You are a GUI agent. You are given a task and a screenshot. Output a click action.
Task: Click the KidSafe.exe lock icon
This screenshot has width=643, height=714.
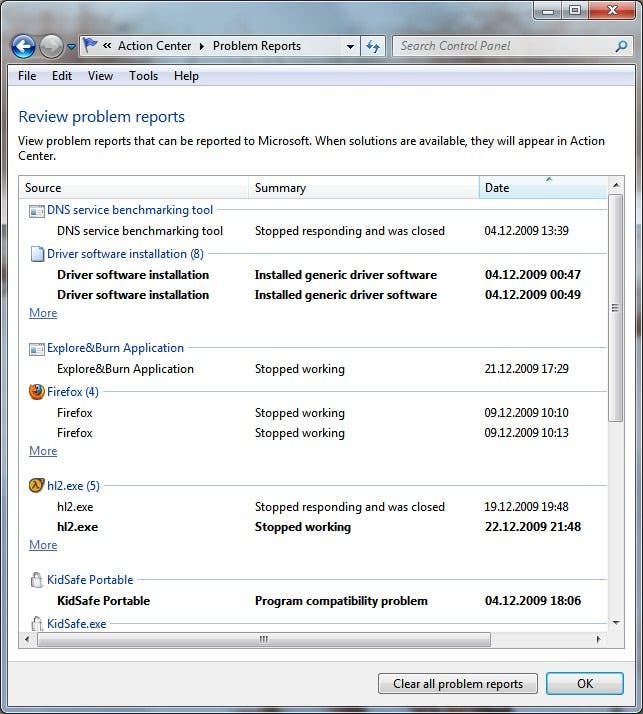click(36, 623)
